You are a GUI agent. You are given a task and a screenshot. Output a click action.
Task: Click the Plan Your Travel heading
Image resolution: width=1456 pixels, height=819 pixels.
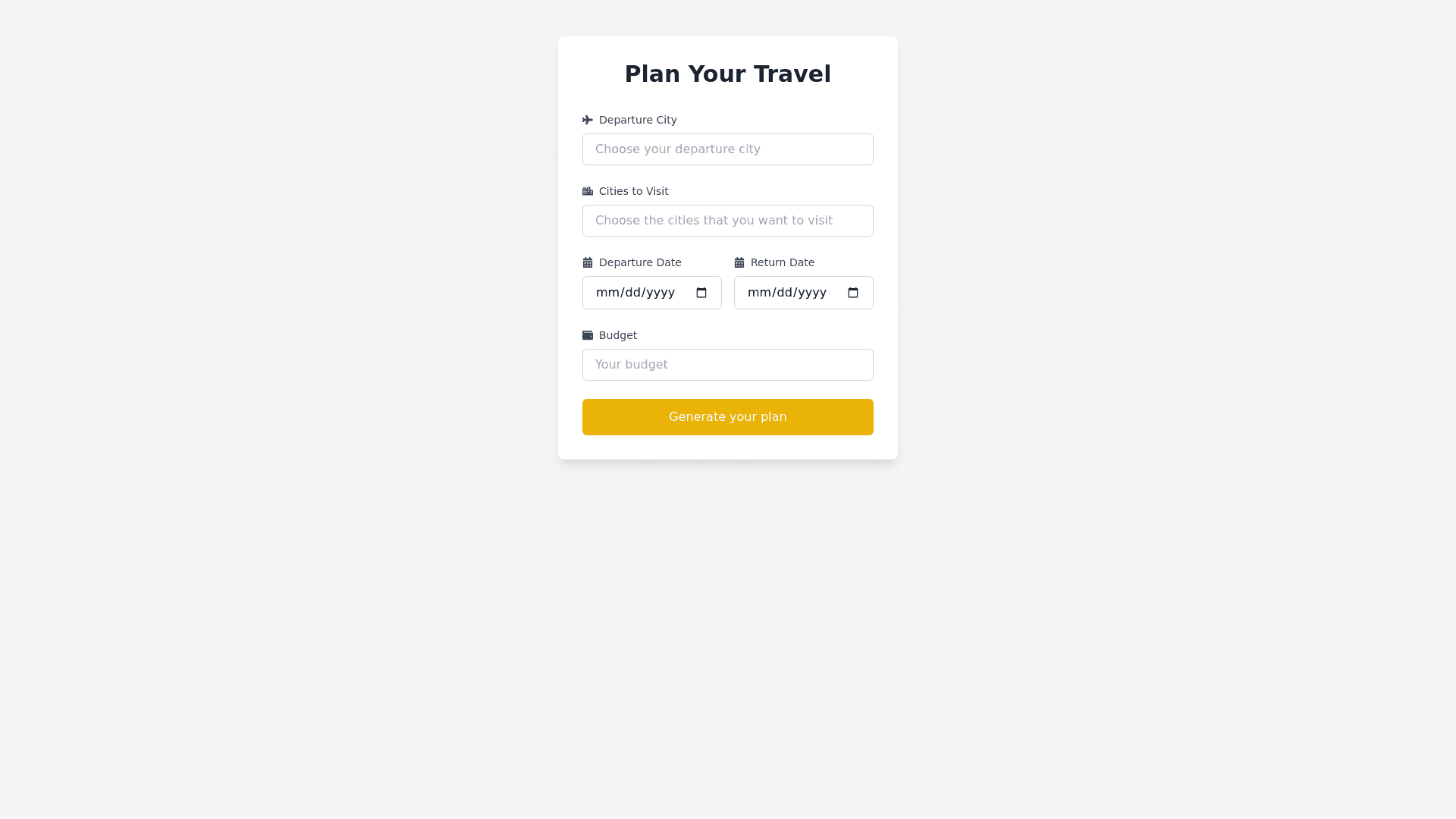[728, 74]
